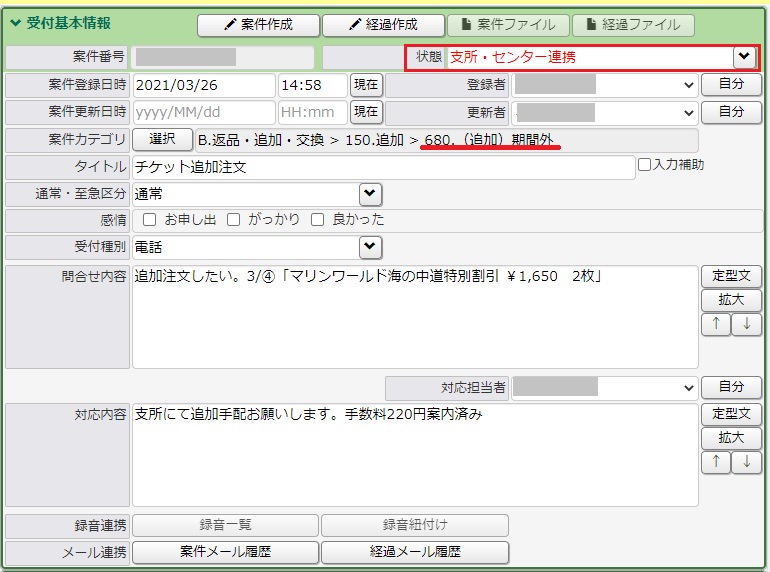
Task: Click the 録音一覧 button
Action: (225, 525)
